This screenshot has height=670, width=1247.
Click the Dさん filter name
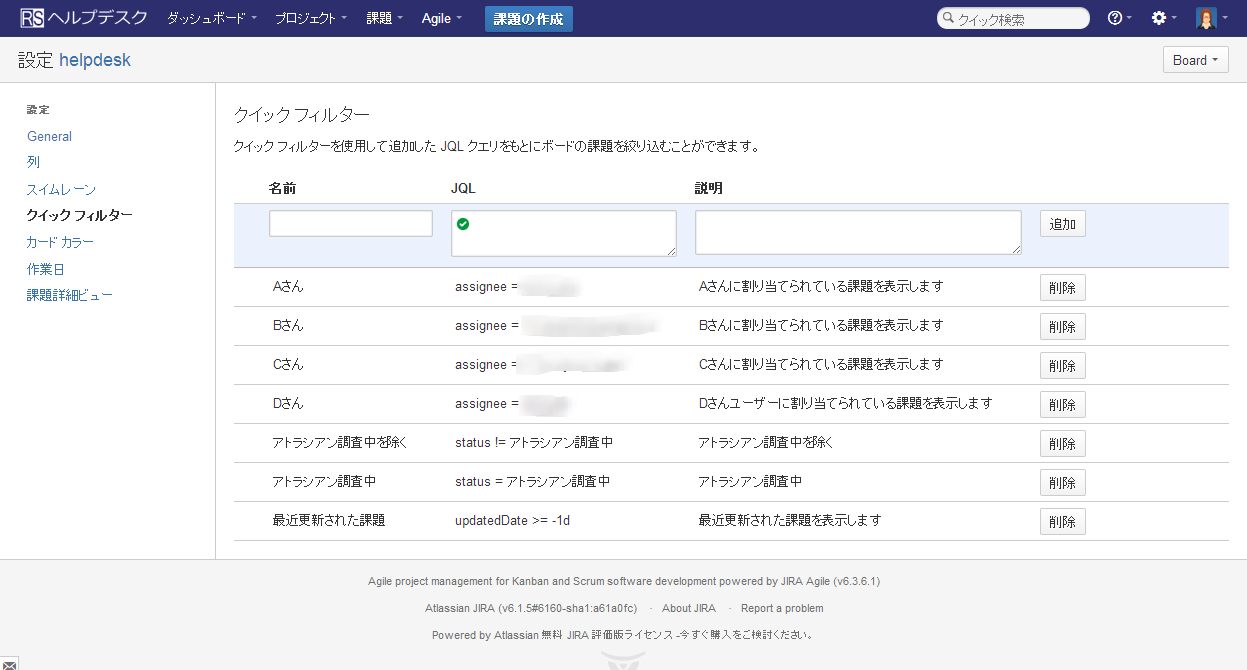288,404
